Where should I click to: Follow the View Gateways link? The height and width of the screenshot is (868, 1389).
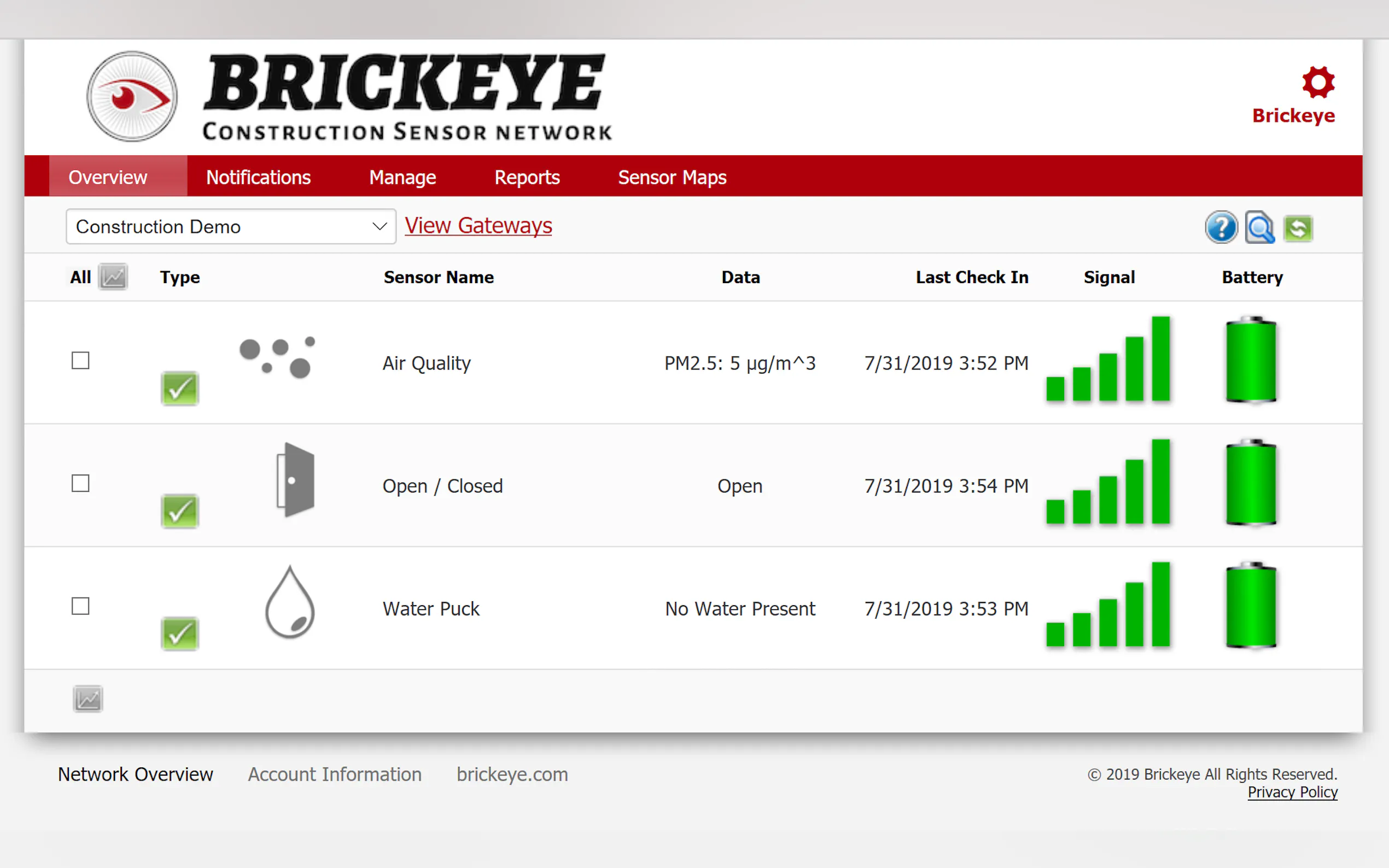(478, 226)
